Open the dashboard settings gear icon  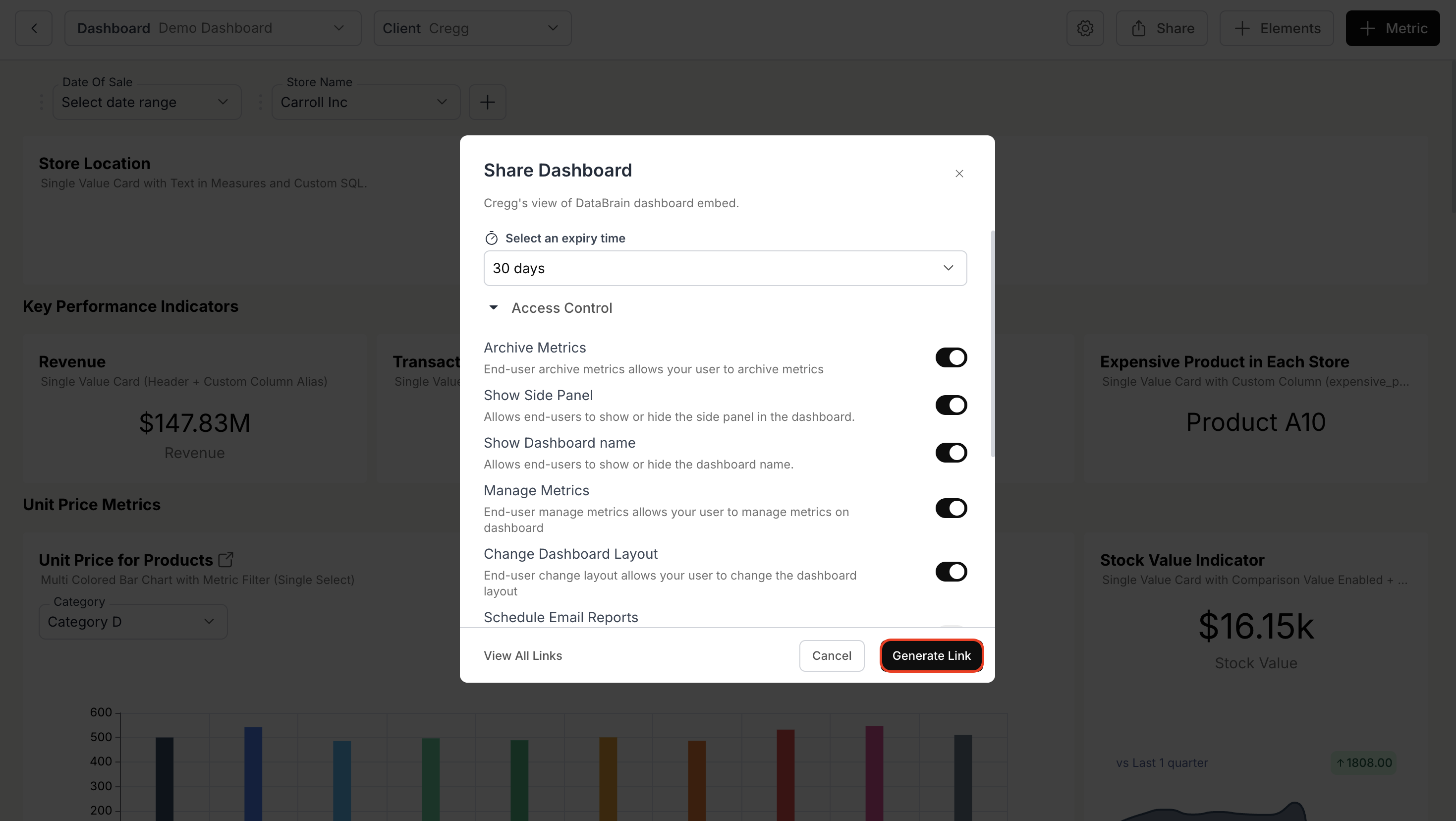(x=1085, y=28)
